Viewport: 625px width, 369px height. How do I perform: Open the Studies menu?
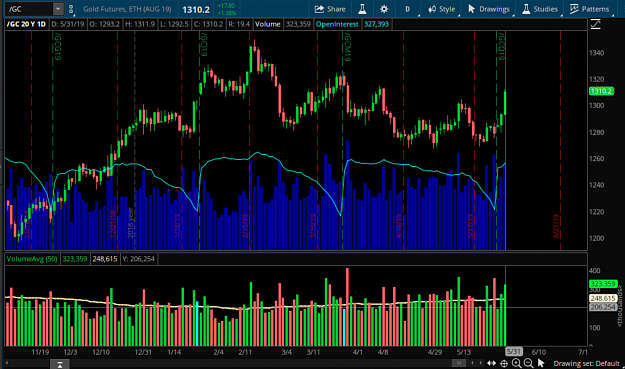point(540,9)
